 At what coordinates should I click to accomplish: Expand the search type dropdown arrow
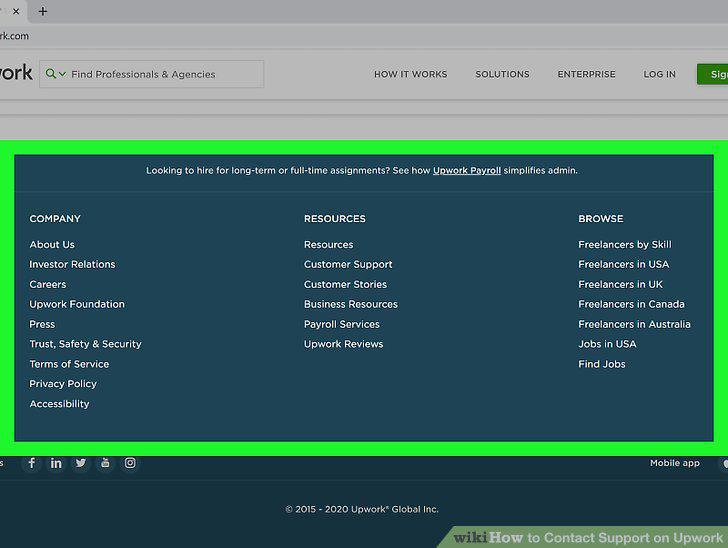pyautogui.click(x=63, y=74)
